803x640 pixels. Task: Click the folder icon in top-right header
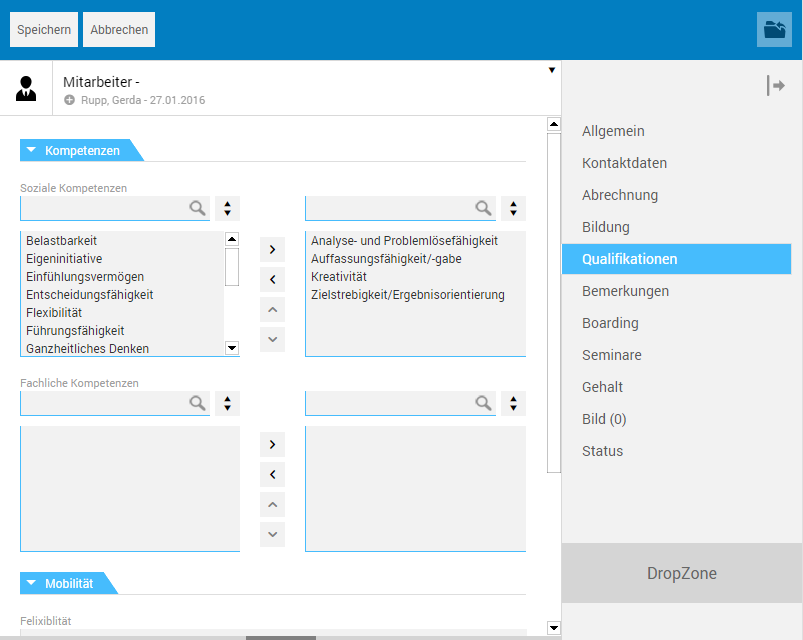[x=774, y=30]
